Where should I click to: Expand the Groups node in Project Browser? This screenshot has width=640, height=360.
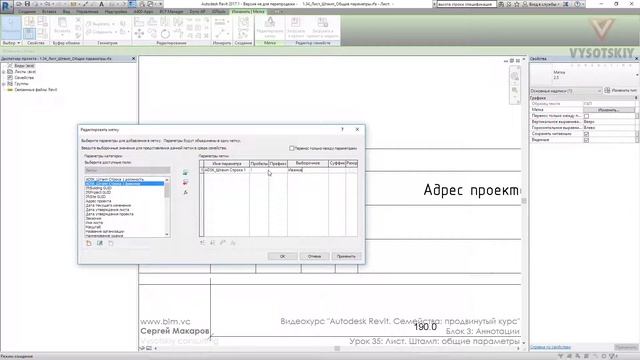click(x=4, y=84)
